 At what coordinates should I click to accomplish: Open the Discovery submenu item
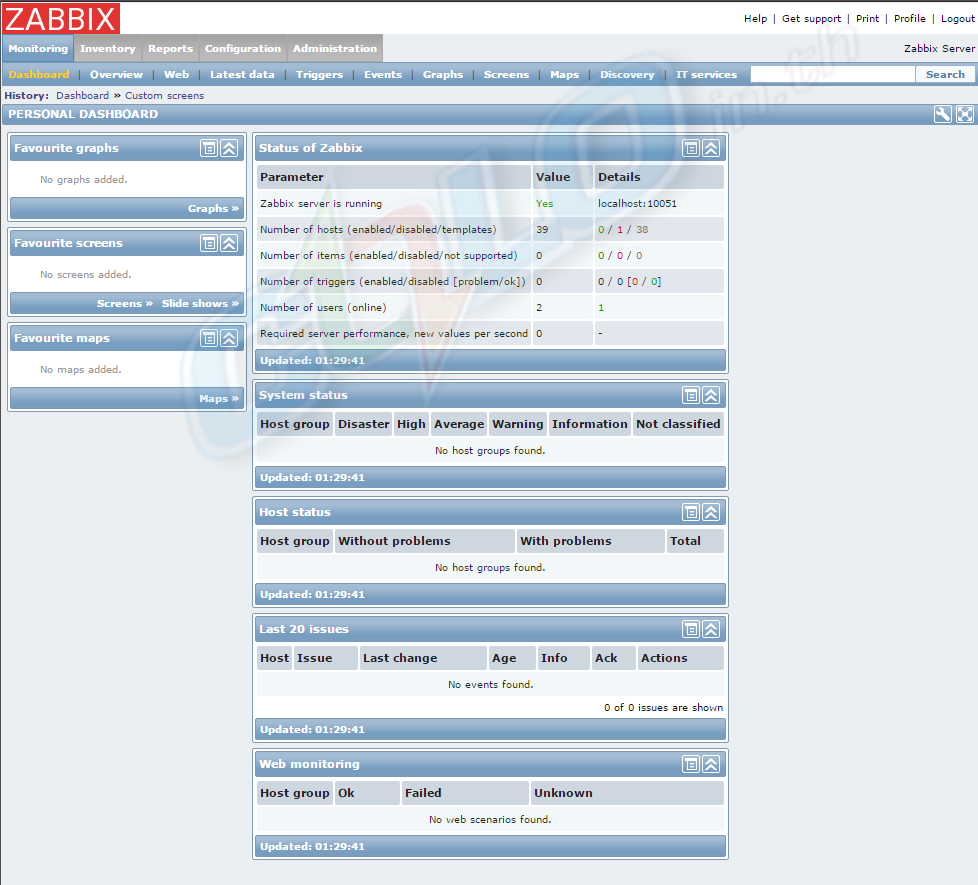[x=627, y=74]
